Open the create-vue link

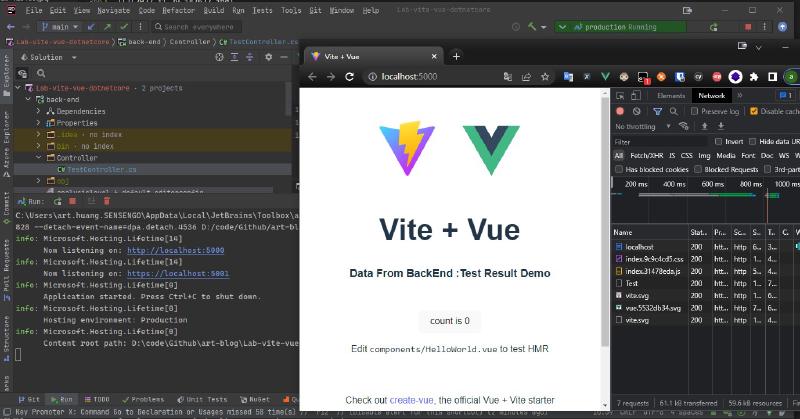click(x=411, y=399)
